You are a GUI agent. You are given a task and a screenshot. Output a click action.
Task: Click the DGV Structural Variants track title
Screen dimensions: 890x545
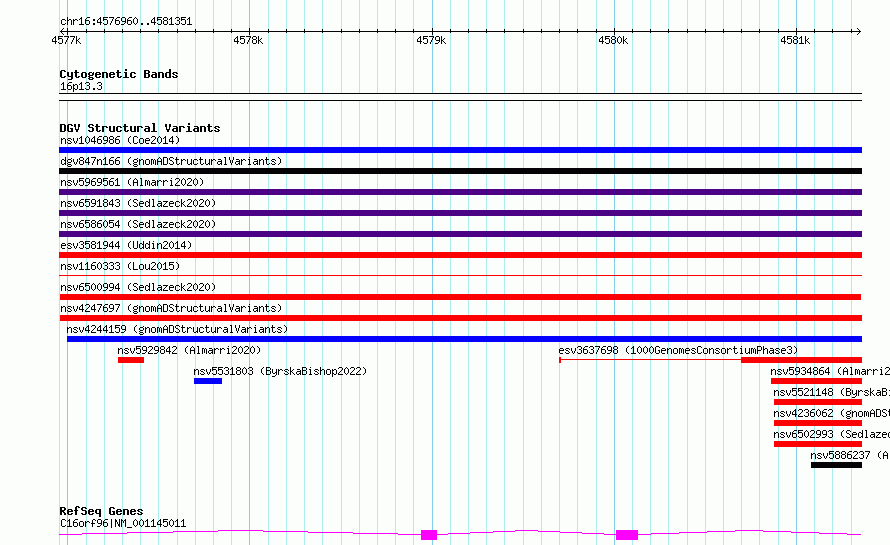coord(140,128)
